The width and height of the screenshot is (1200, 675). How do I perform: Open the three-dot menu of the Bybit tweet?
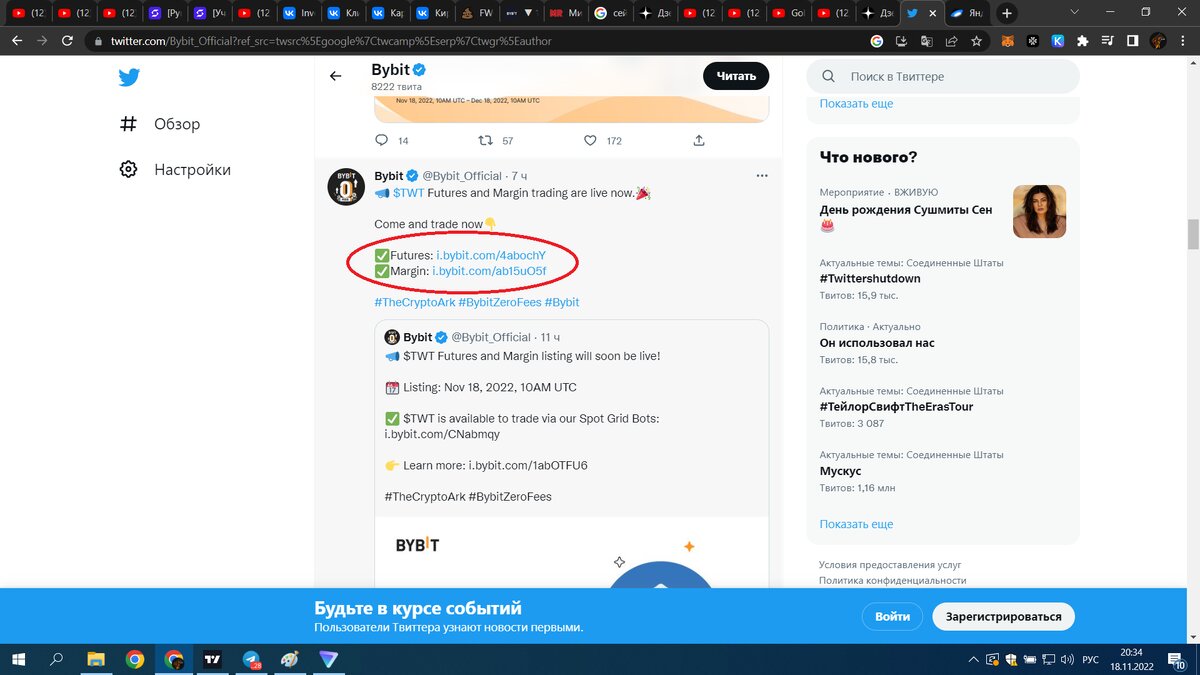pyautogui.click(x=762, y=176)
